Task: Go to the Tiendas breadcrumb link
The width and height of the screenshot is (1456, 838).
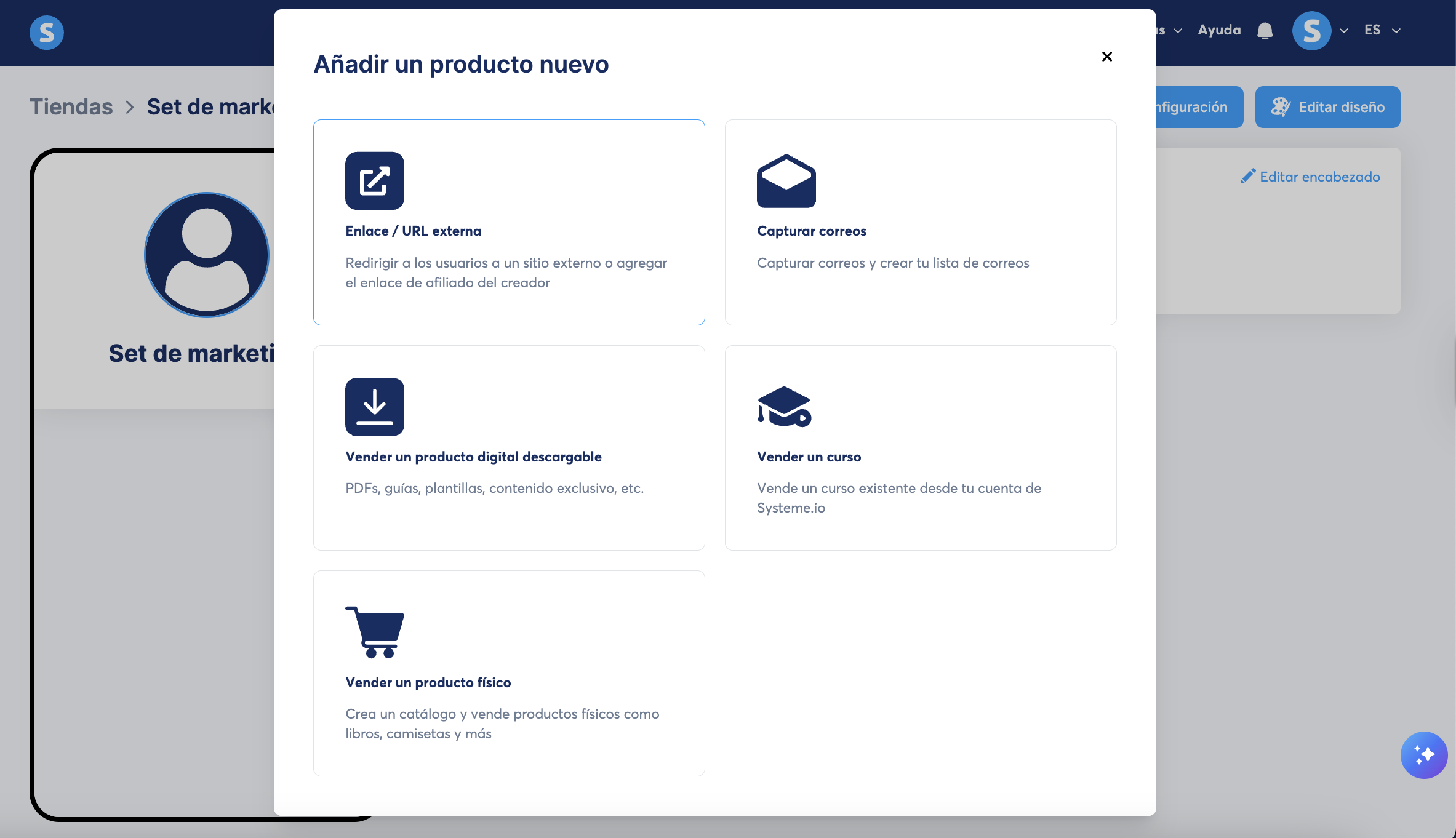Action: pyautogui.click(x=71, y=107)
